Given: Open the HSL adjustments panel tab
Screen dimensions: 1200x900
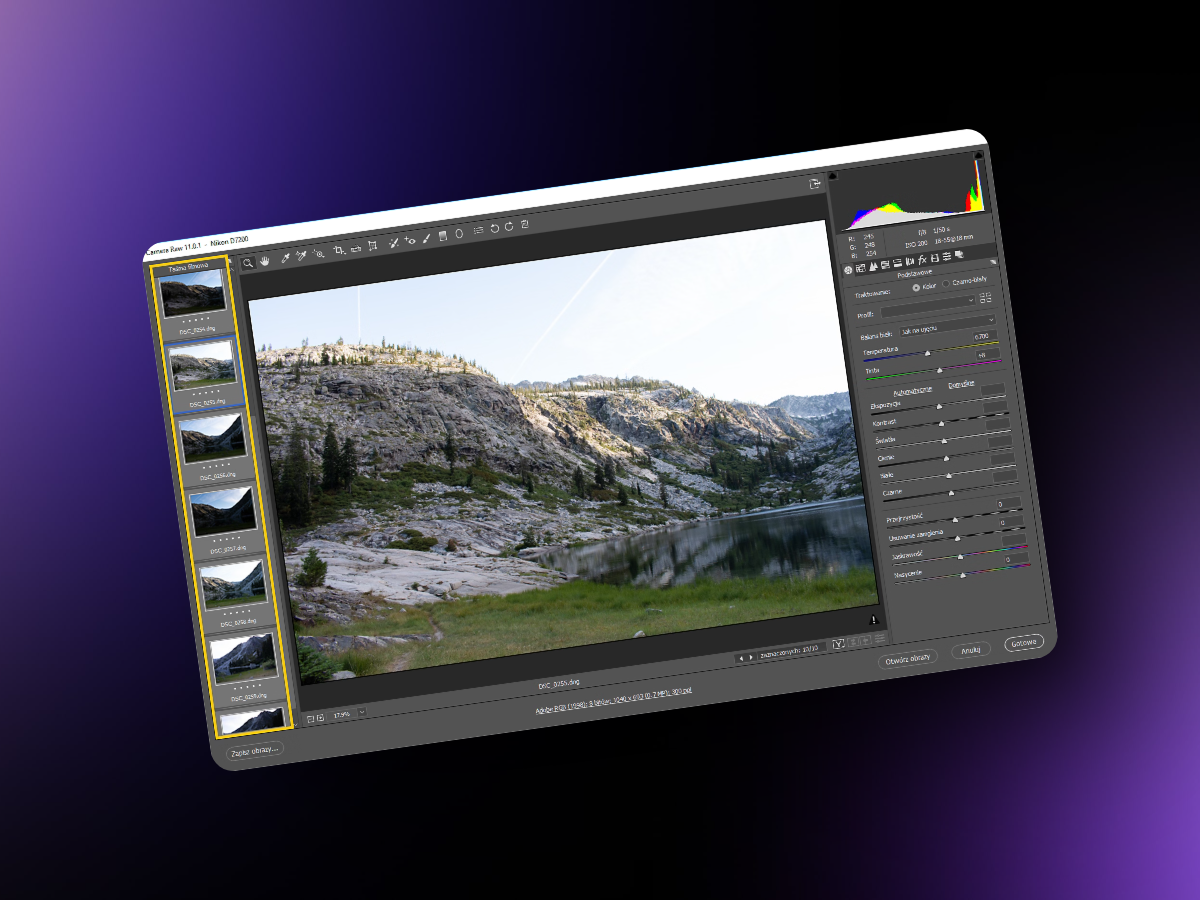Looking at the screenshot, I should pyautogui.click(x=885, y=264).
